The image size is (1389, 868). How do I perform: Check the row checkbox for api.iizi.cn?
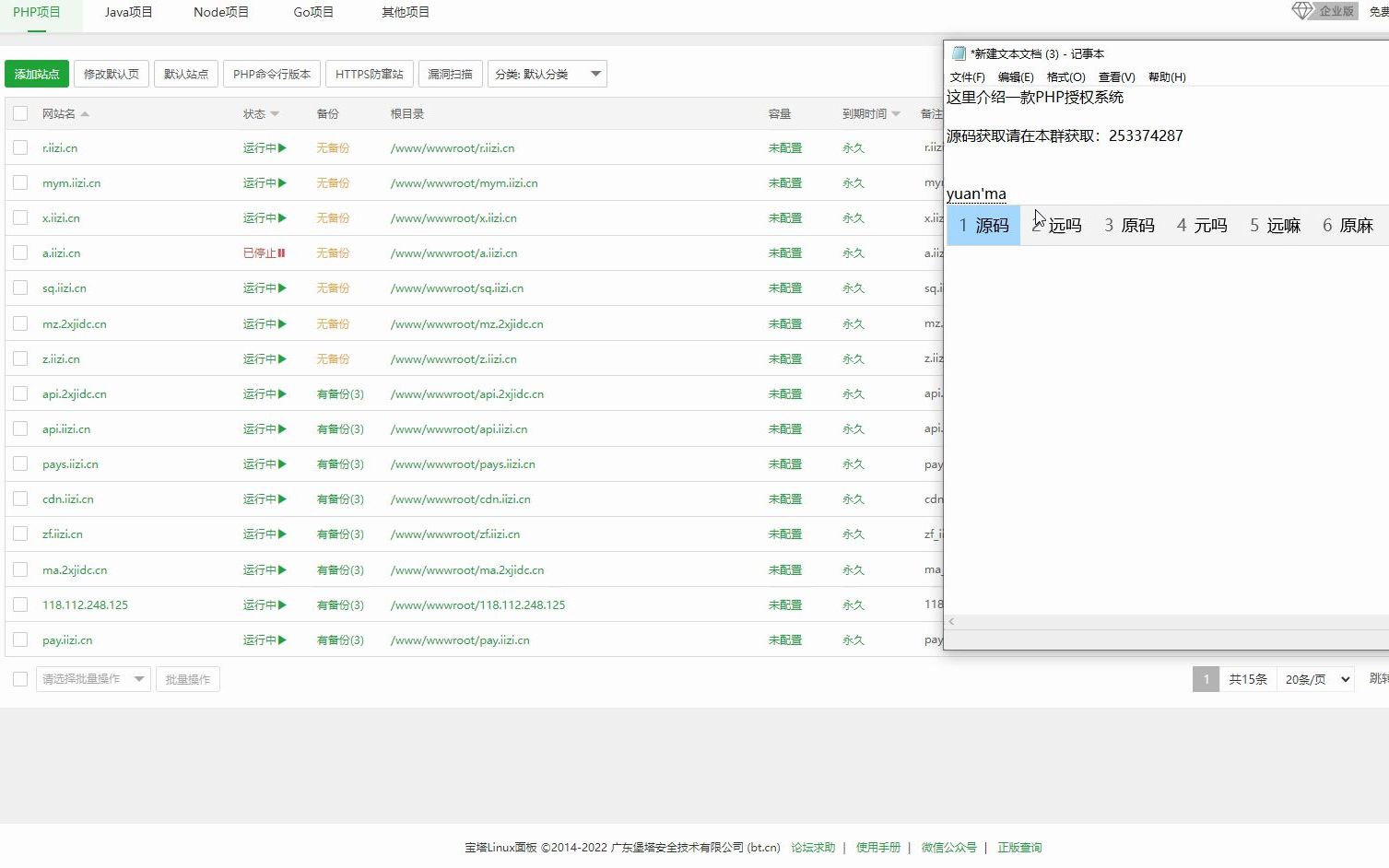pos(20,428)
